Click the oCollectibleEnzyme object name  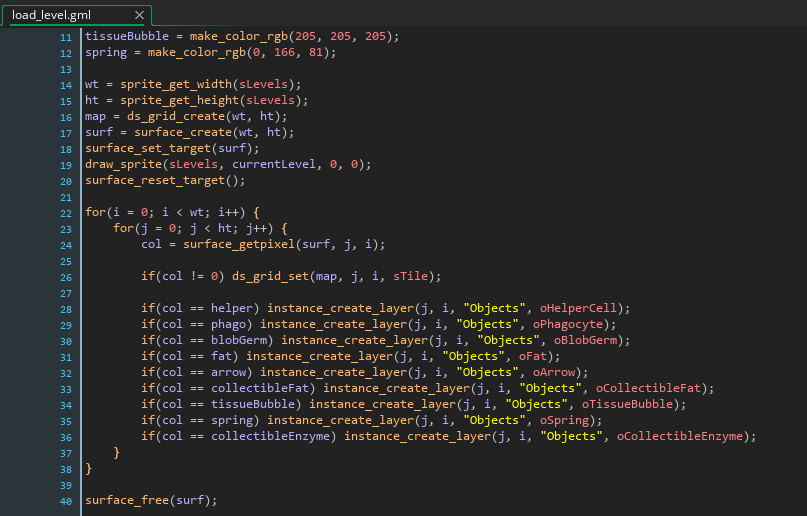pyautogui.click(x=679, y=436)
